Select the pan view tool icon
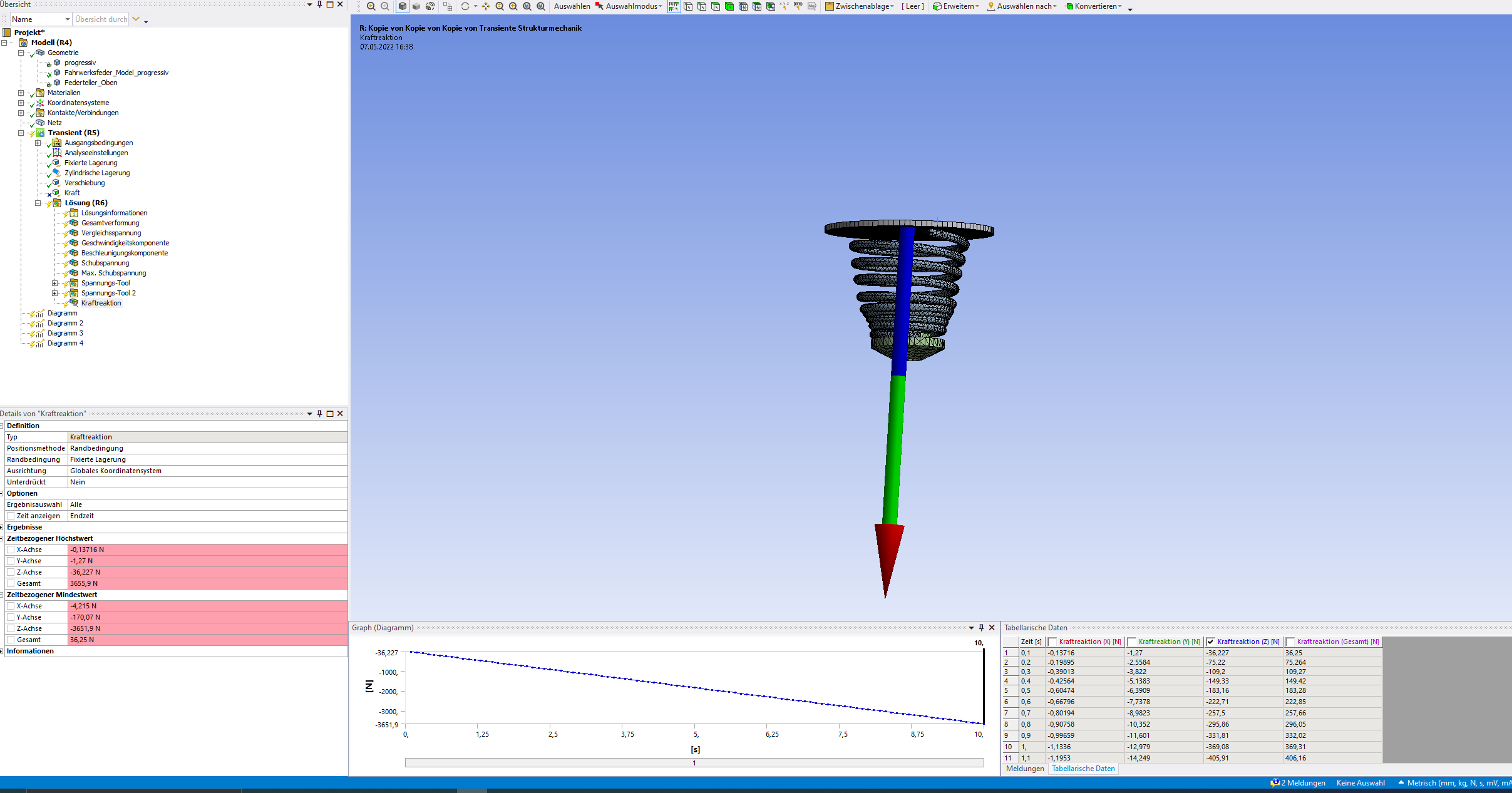1512x793 pixels. 486,6
